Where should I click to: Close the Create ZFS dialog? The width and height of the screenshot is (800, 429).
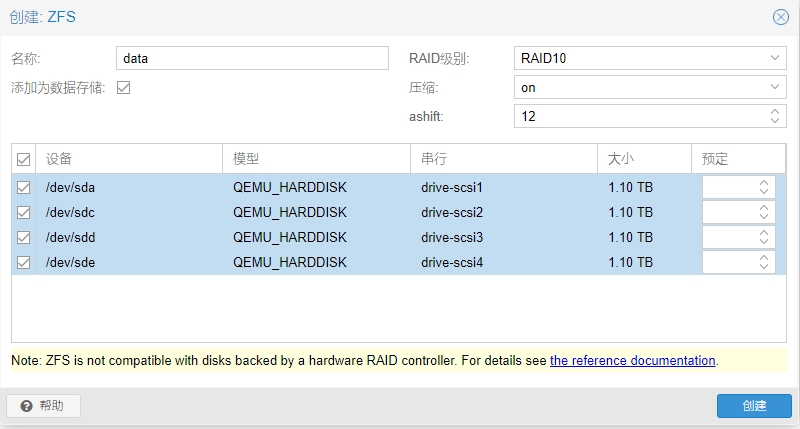[x=780, y=17]
